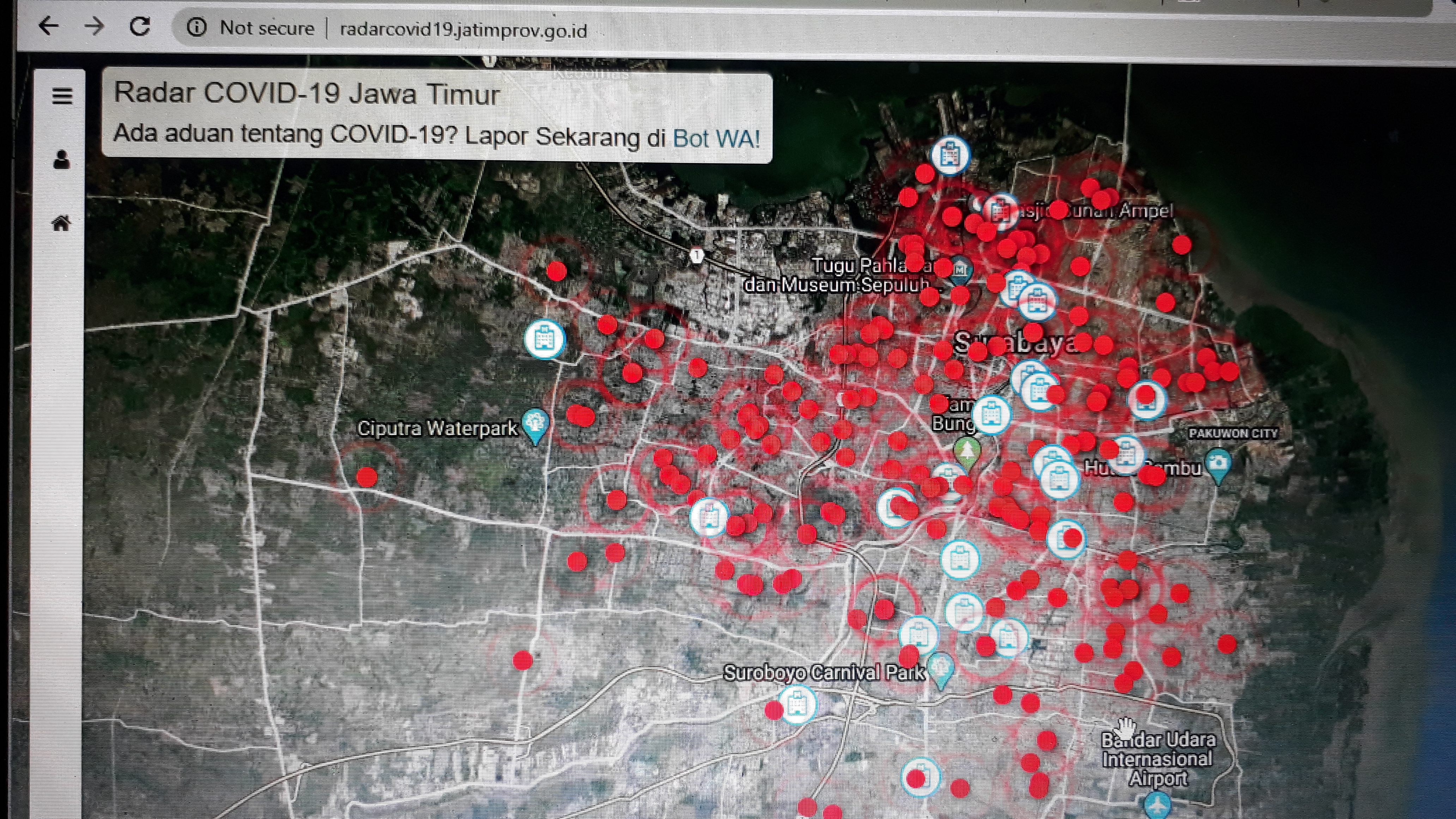The height and width of the screenshot is (819, 1456).
Task: Open the Not secure site info icon
Action: (196, 27)
